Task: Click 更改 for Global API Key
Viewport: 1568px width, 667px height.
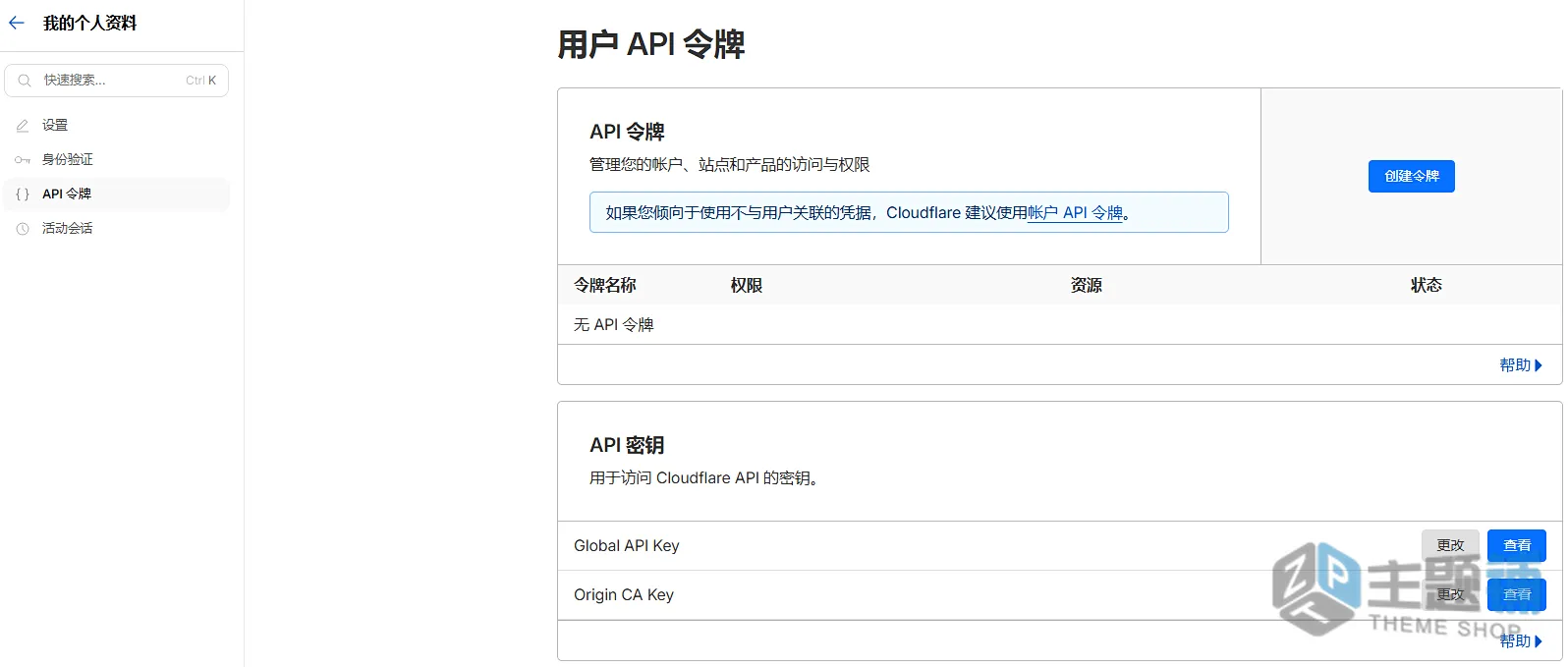Action: (x=1450, y=545)
